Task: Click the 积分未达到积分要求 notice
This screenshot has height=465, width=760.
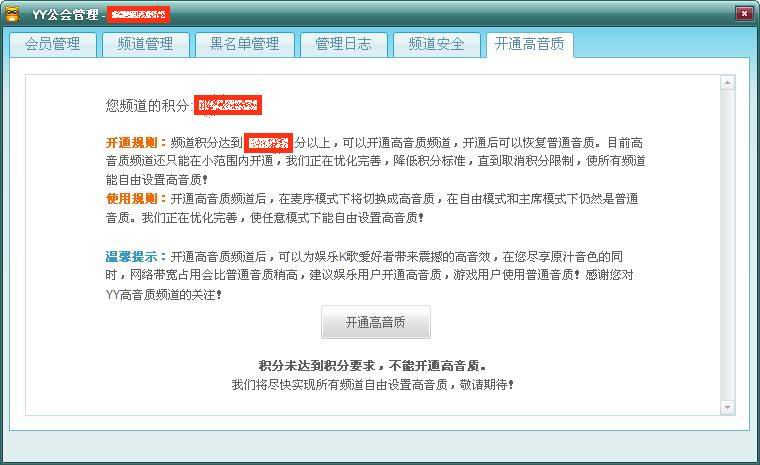Action: click(372, 366)
